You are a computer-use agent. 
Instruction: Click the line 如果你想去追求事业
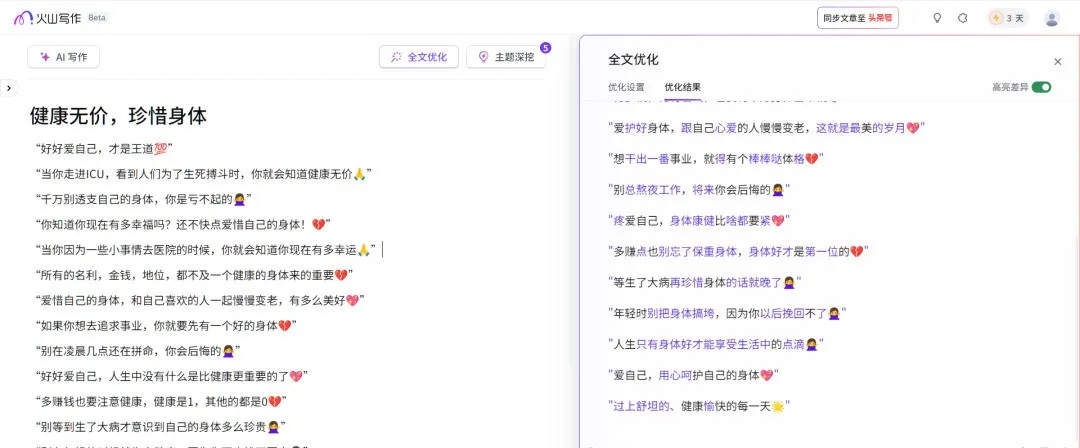tap(165, 325)
